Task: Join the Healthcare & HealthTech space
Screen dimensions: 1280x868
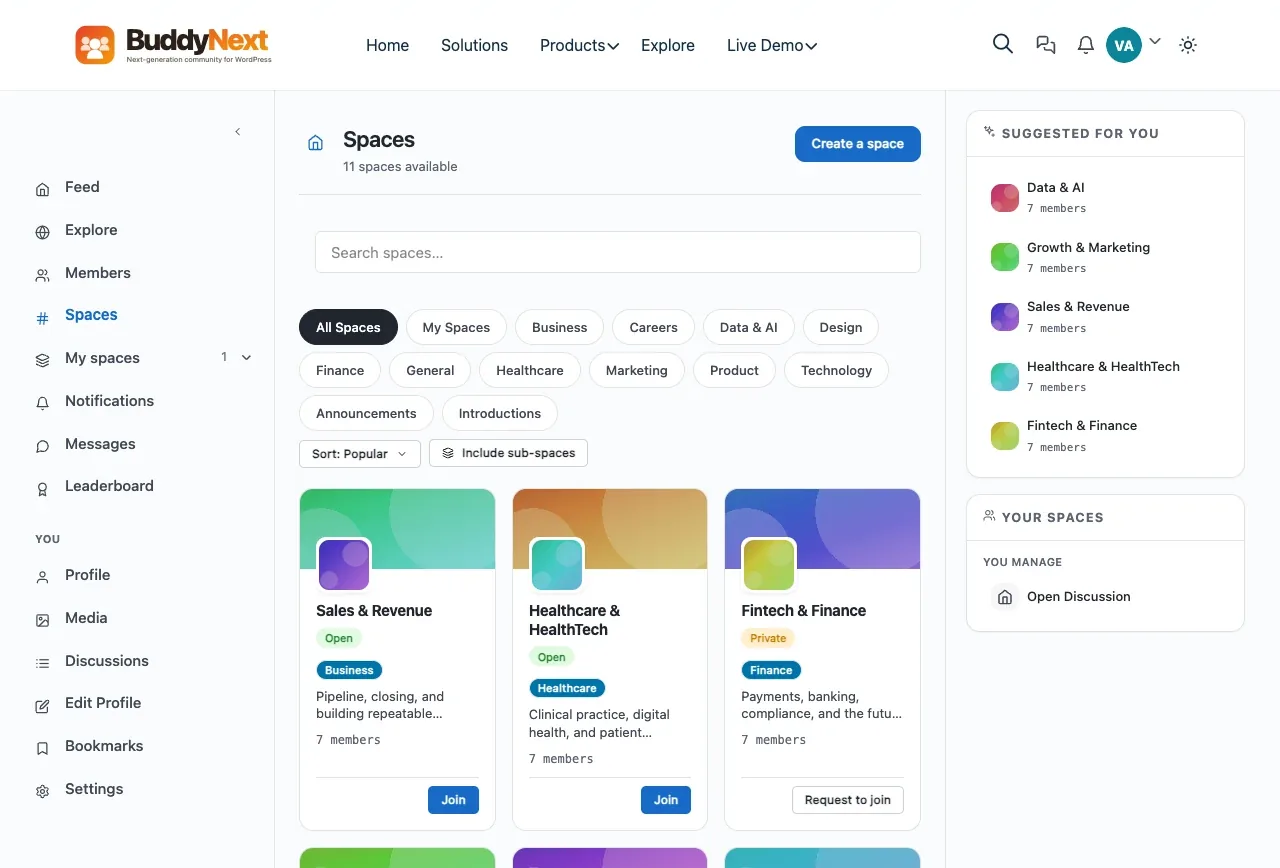Action: click(666, 800)
